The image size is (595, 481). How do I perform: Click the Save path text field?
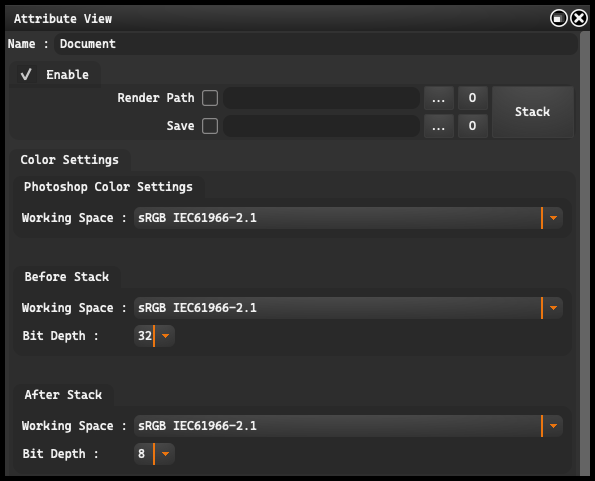pyautogui.click(x=321, y=126)
